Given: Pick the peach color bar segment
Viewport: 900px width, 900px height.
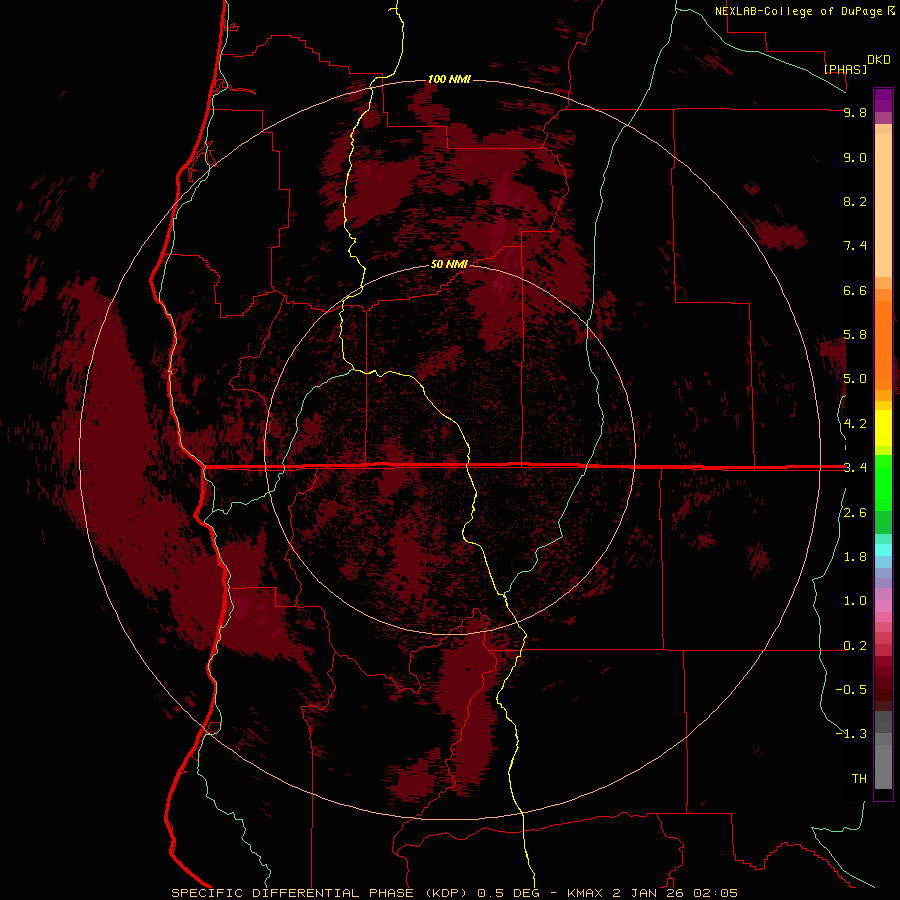Looking at the screenshot, I should coord(883,205).
